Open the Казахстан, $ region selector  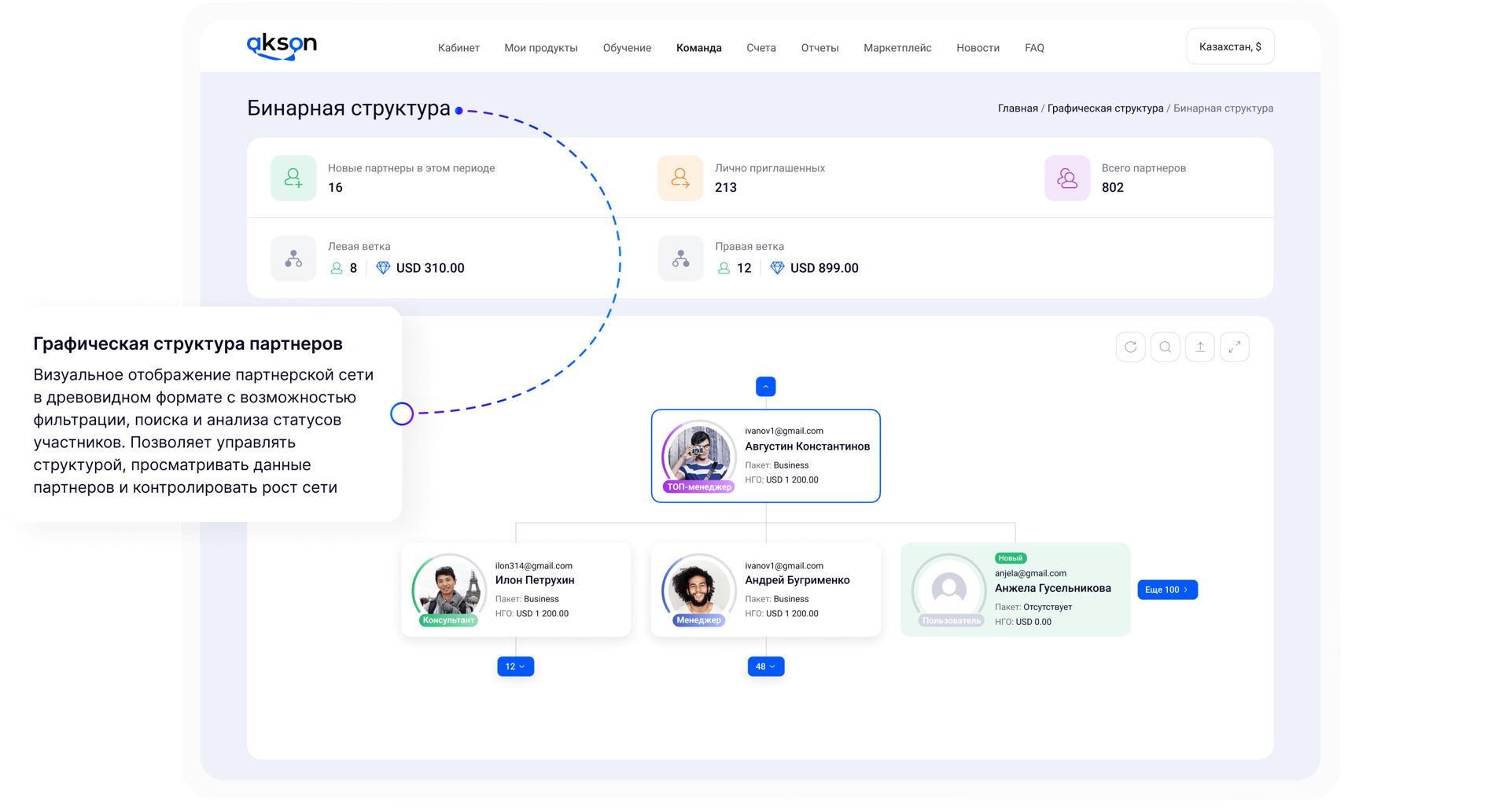(x=1230, y=47)
